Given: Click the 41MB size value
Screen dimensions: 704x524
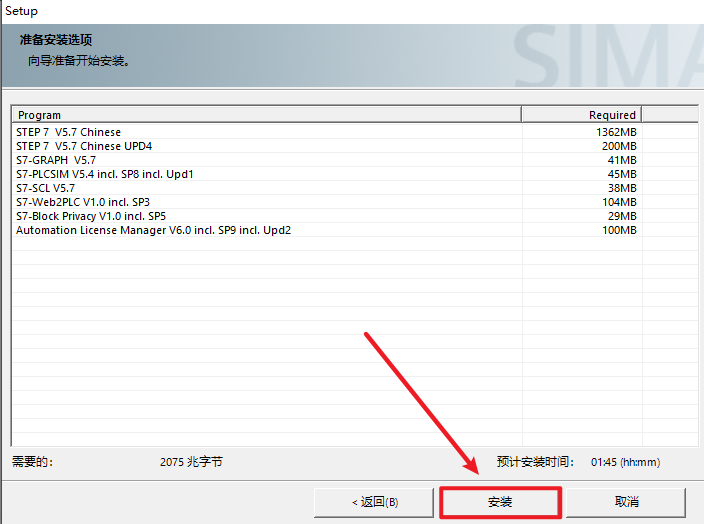Looking at the screenshot, I should 622,160.
